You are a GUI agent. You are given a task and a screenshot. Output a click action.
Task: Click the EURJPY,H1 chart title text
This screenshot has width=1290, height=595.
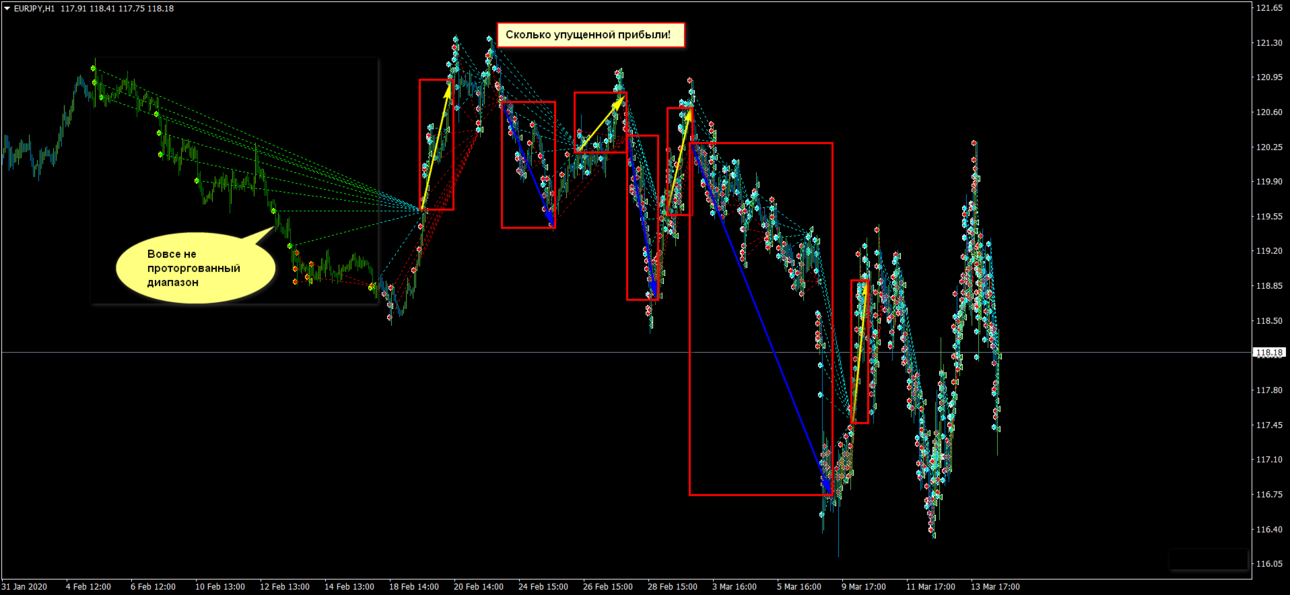point(34,8)
